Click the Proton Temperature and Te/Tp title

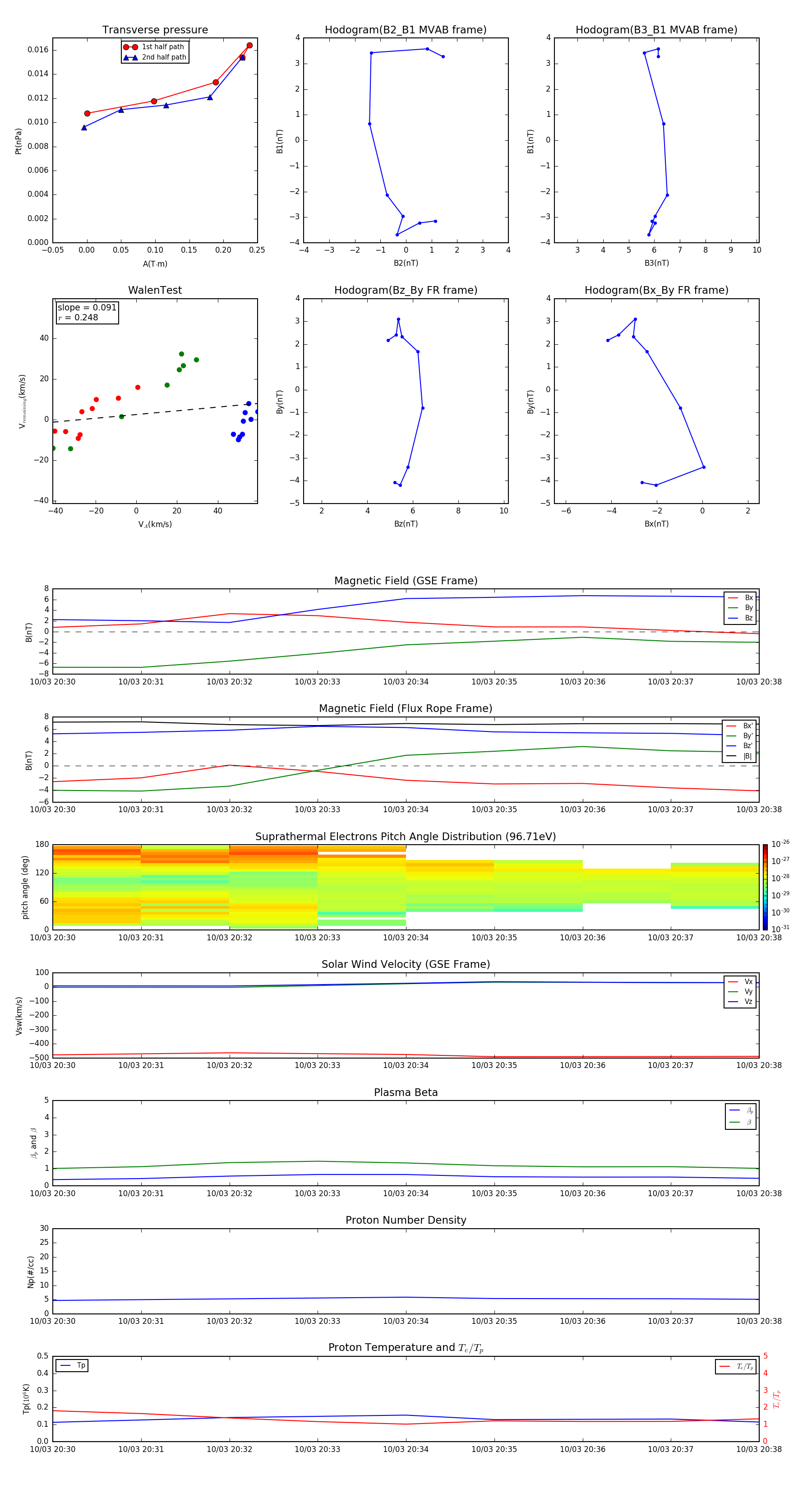click(406, 1348)
